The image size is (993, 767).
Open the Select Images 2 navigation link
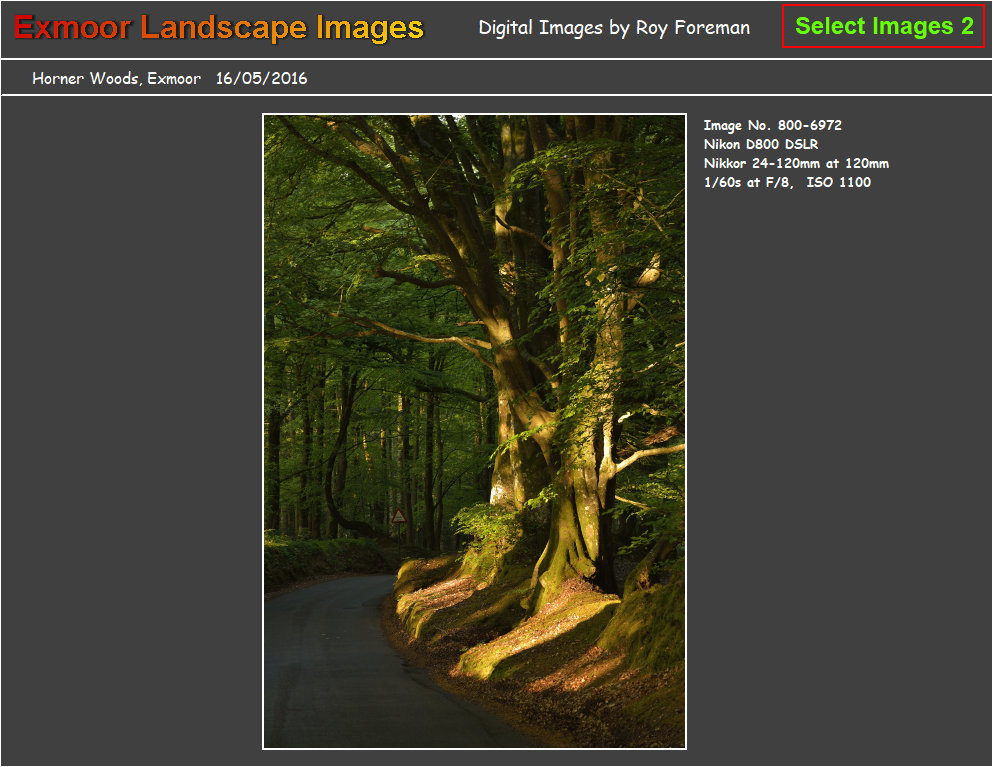881,27
